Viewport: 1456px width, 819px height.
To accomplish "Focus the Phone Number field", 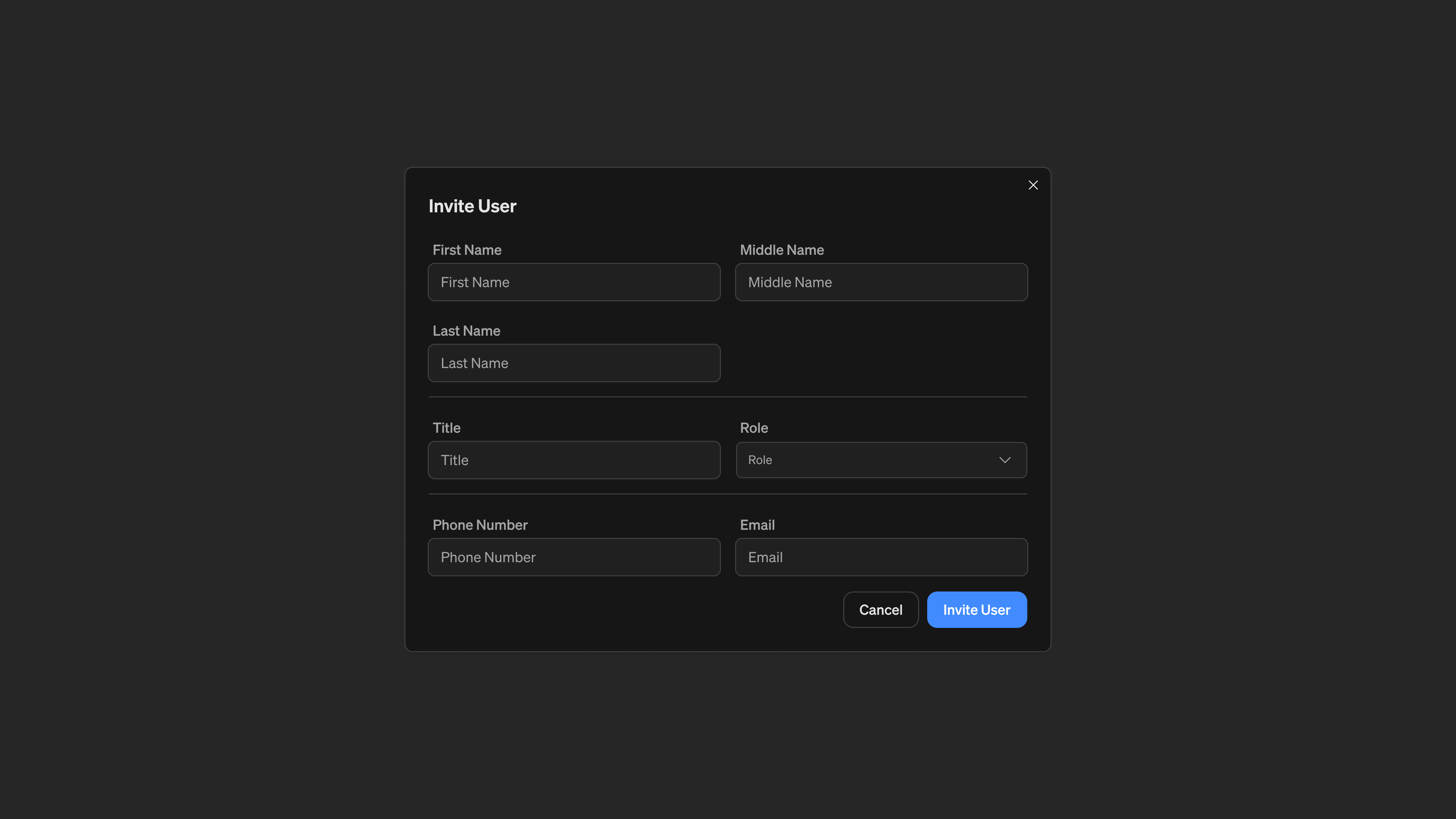I will (574, 557).
